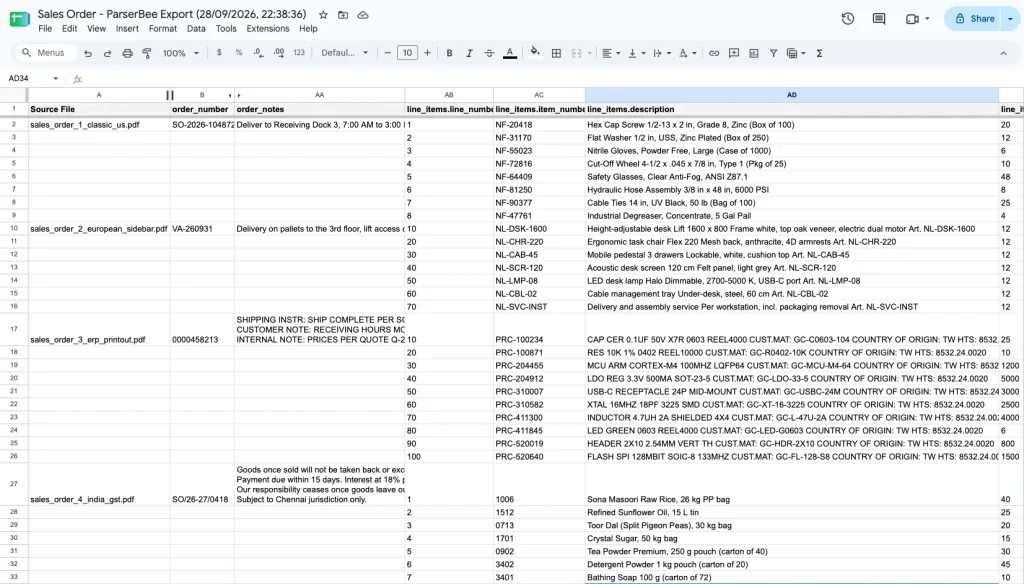Print the spreadsheet
The image size is (1024, 584).
click(127, 53)
